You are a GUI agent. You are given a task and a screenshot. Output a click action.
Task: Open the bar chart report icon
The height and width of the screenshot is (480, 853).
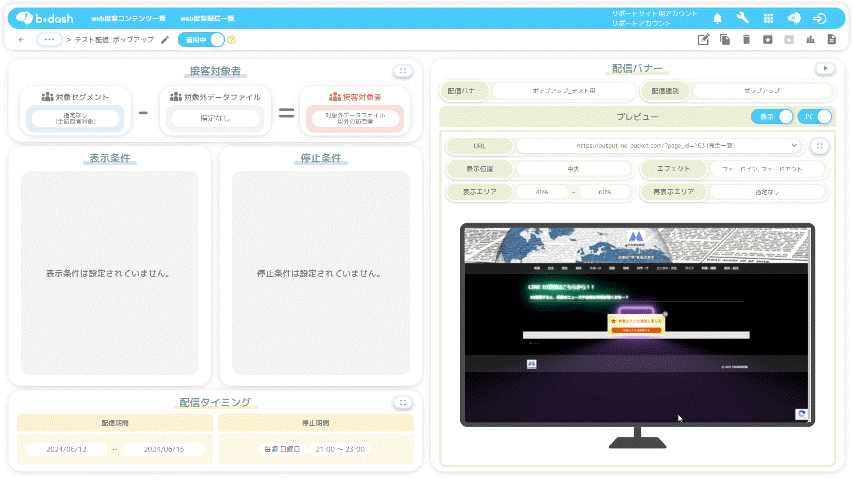point(811,39)
